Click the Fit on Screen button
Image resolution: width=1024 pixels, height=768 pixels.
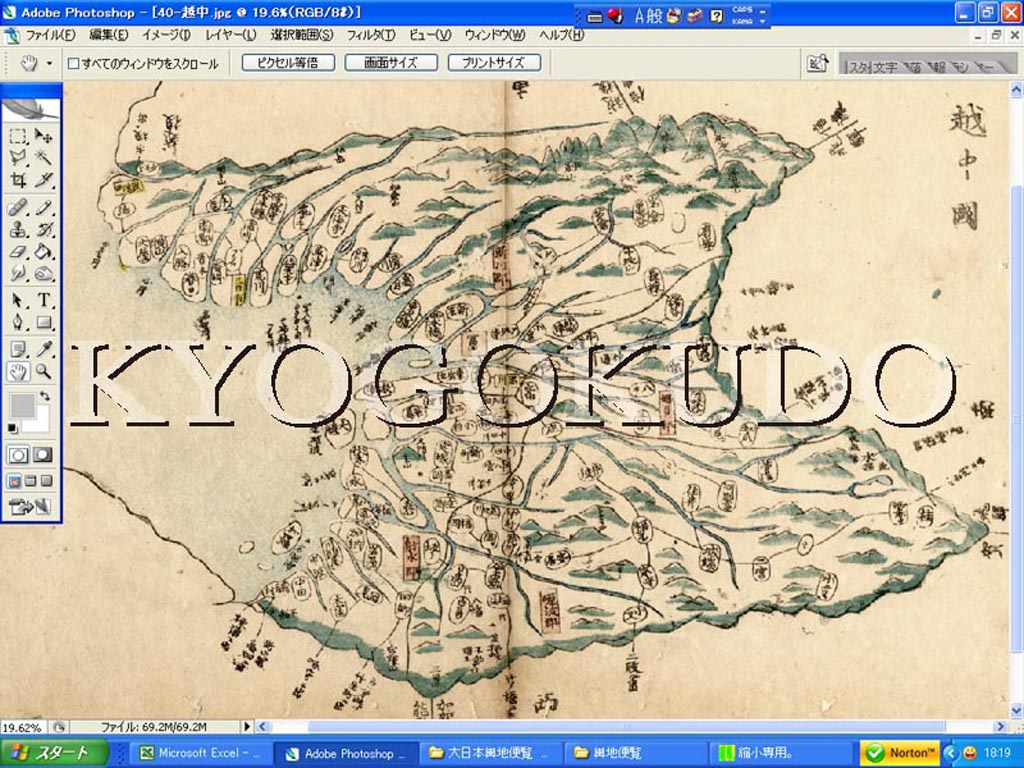coord(391,63)
